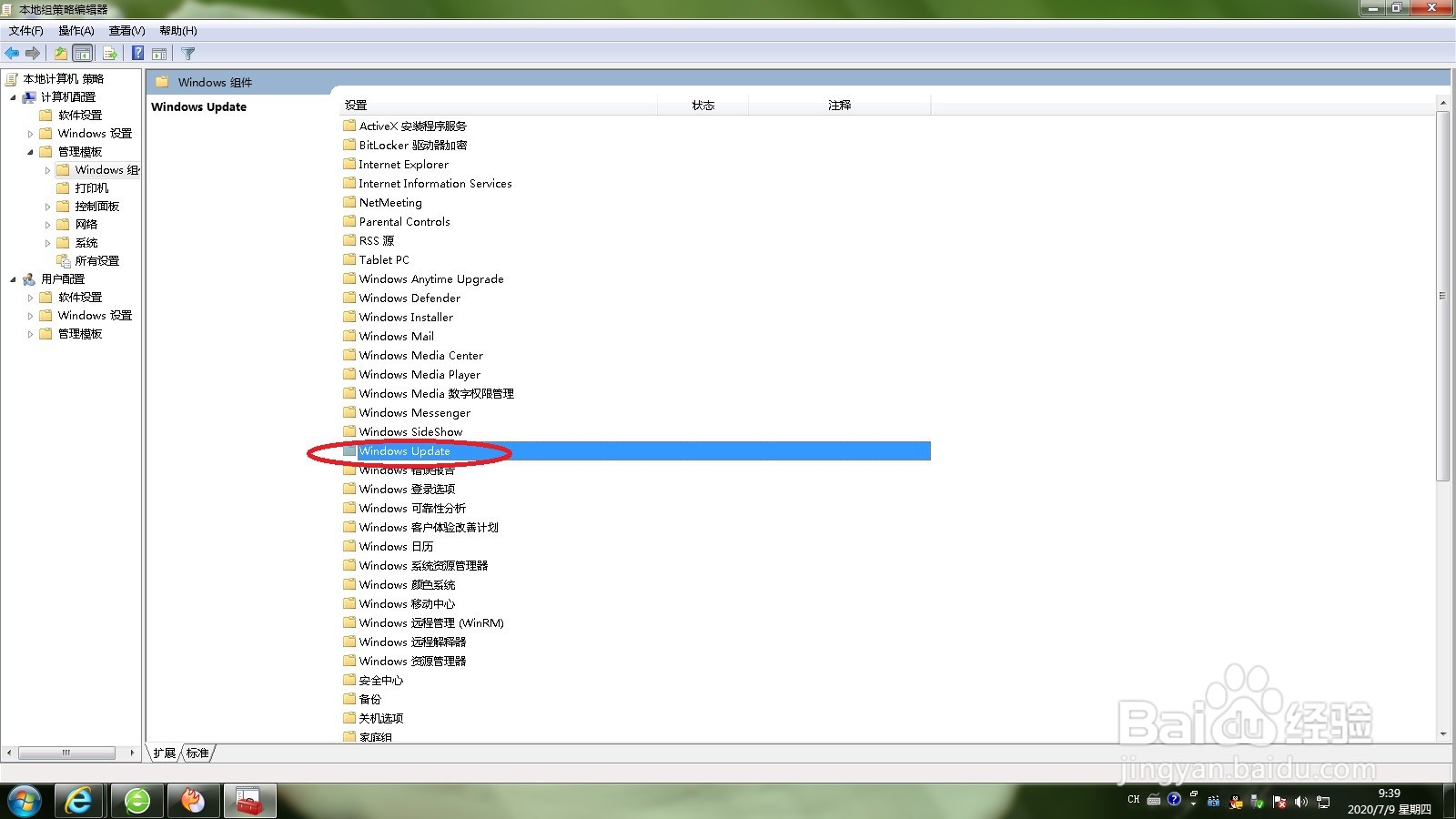Click the NetMeeting folder icon
This screenshot has height=819, width=1456.
[x=349, y=202]
